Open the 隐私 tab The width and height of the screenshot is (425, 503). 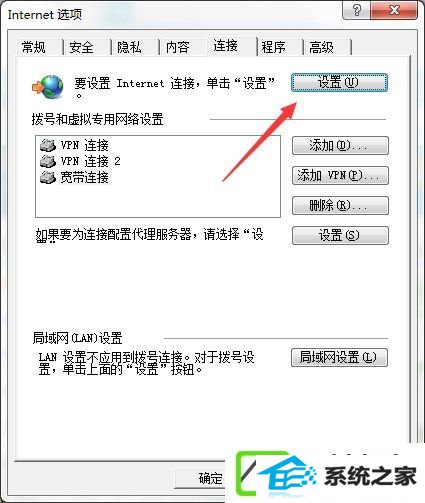click(129, 47)
